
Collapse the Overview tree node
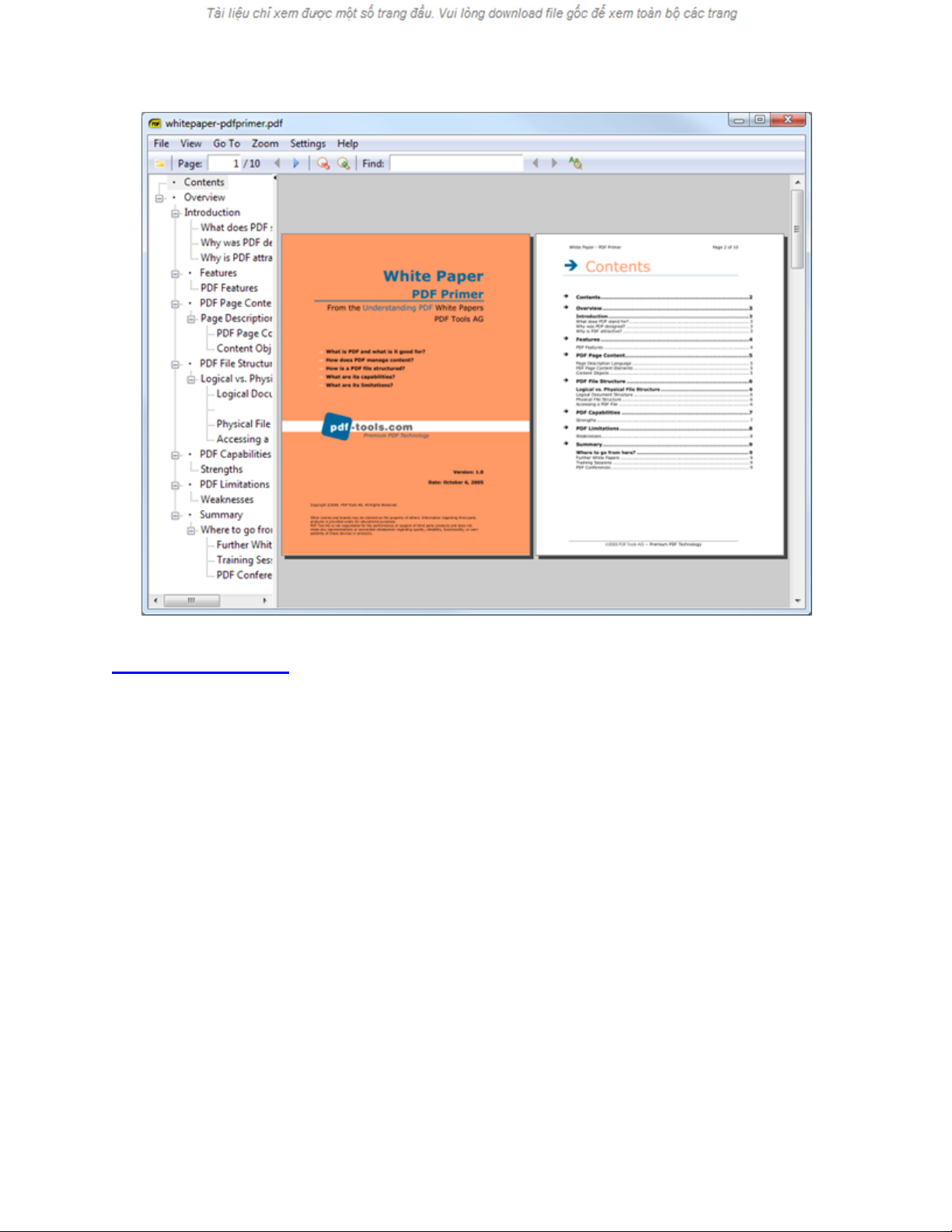click(x=159, y=198)
